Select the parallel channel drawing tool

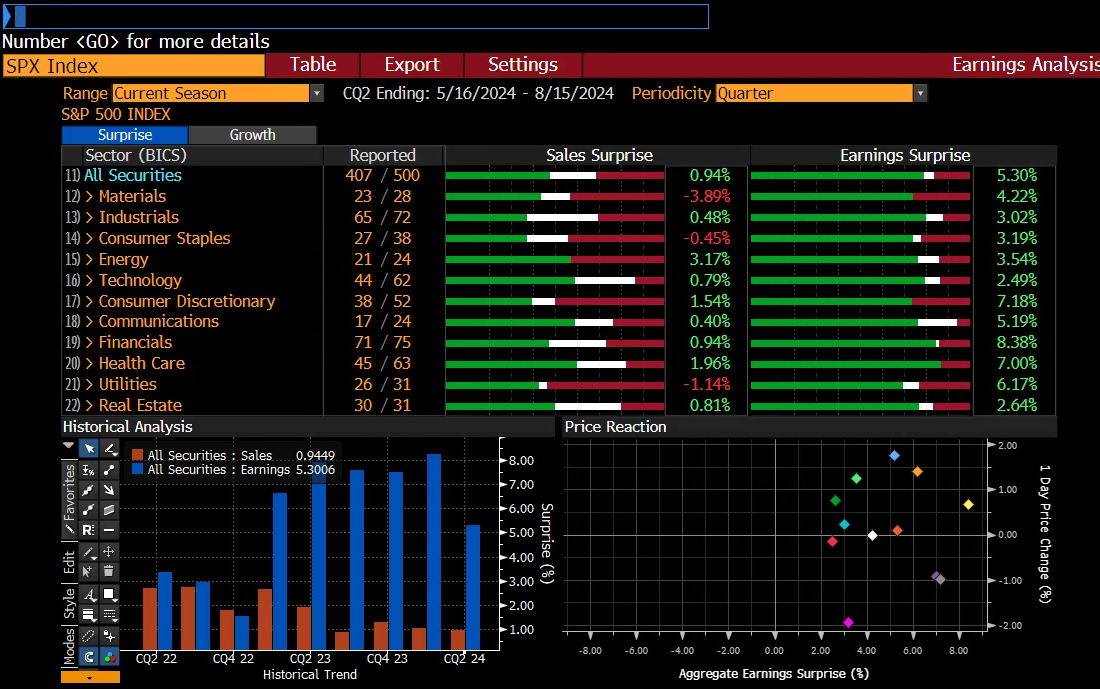tap(109, 509)
